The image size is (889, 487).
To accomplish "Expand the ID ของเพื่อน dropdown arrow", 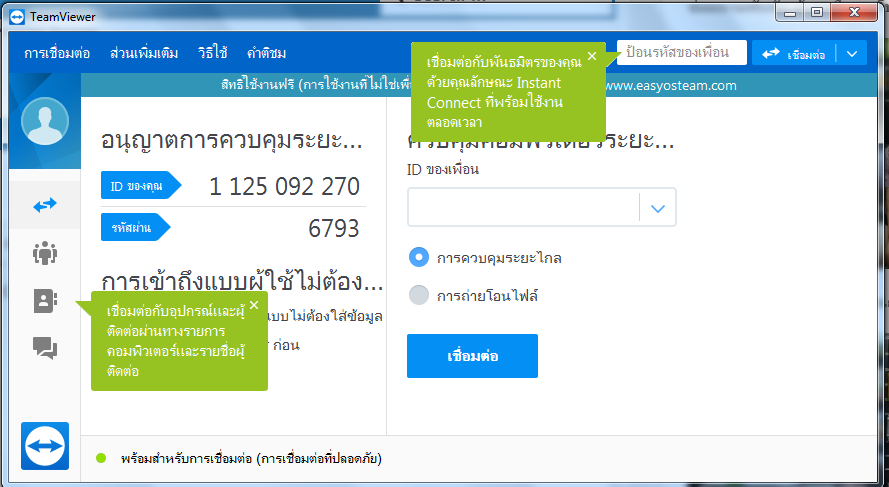I will point(658,208).
